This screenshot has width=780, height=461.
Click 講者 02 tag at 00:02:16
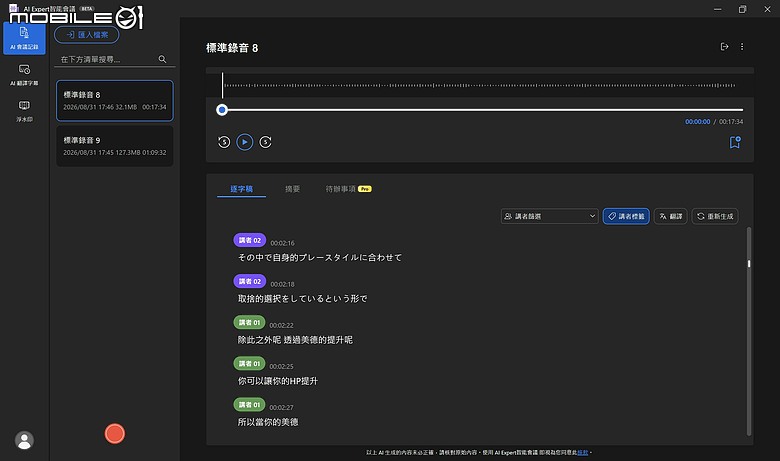click(x=250, y=240)
